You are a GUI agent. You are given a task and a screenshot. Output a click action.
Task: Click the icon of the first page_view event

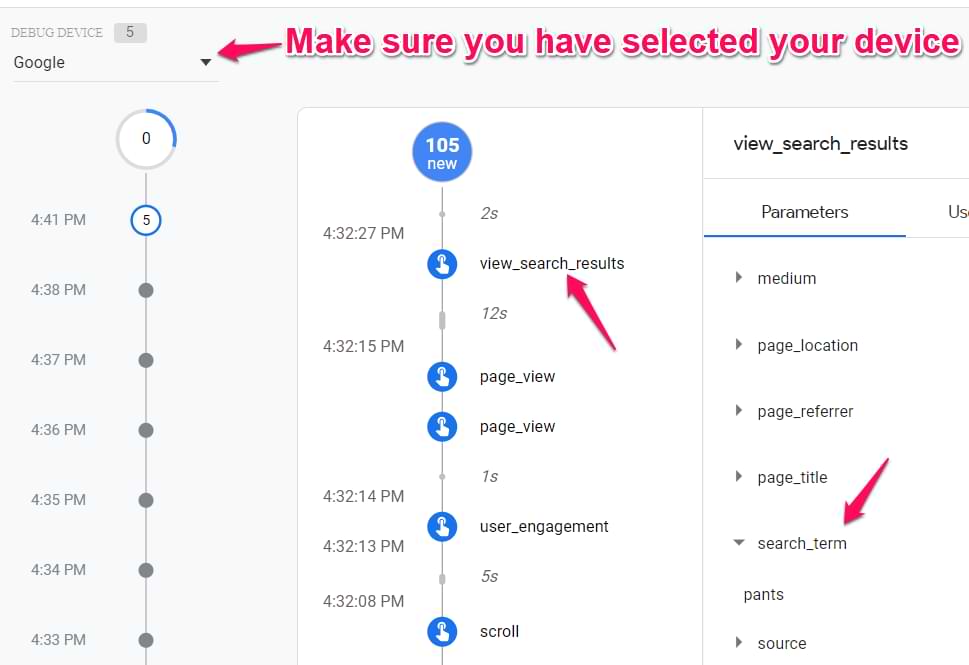(x=442, y=376)
